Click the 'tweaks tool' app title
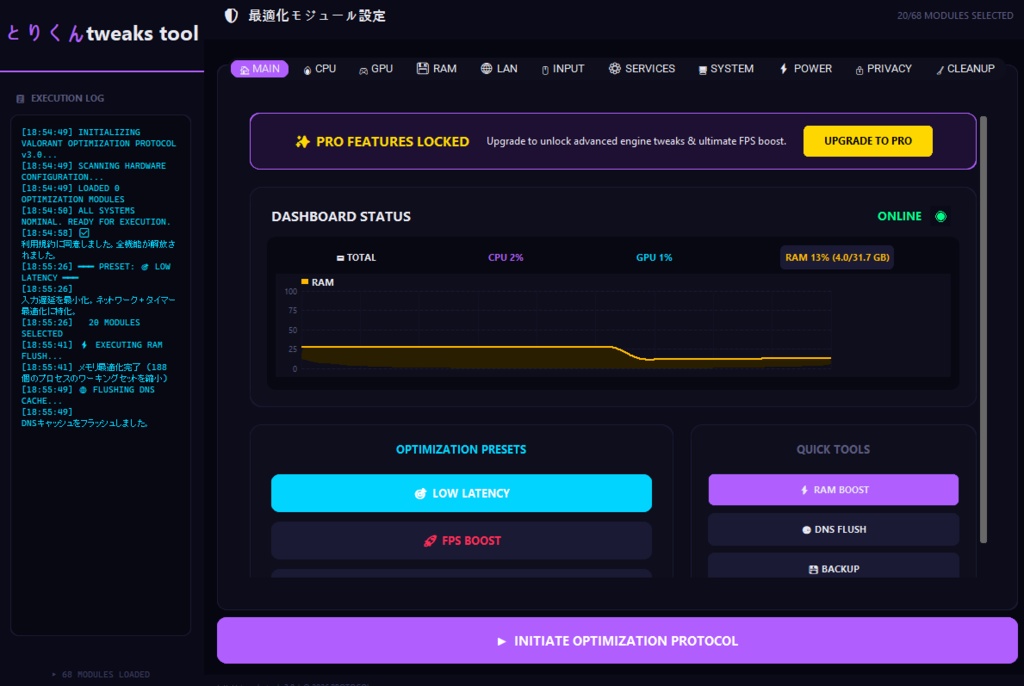 pos(142,33)
